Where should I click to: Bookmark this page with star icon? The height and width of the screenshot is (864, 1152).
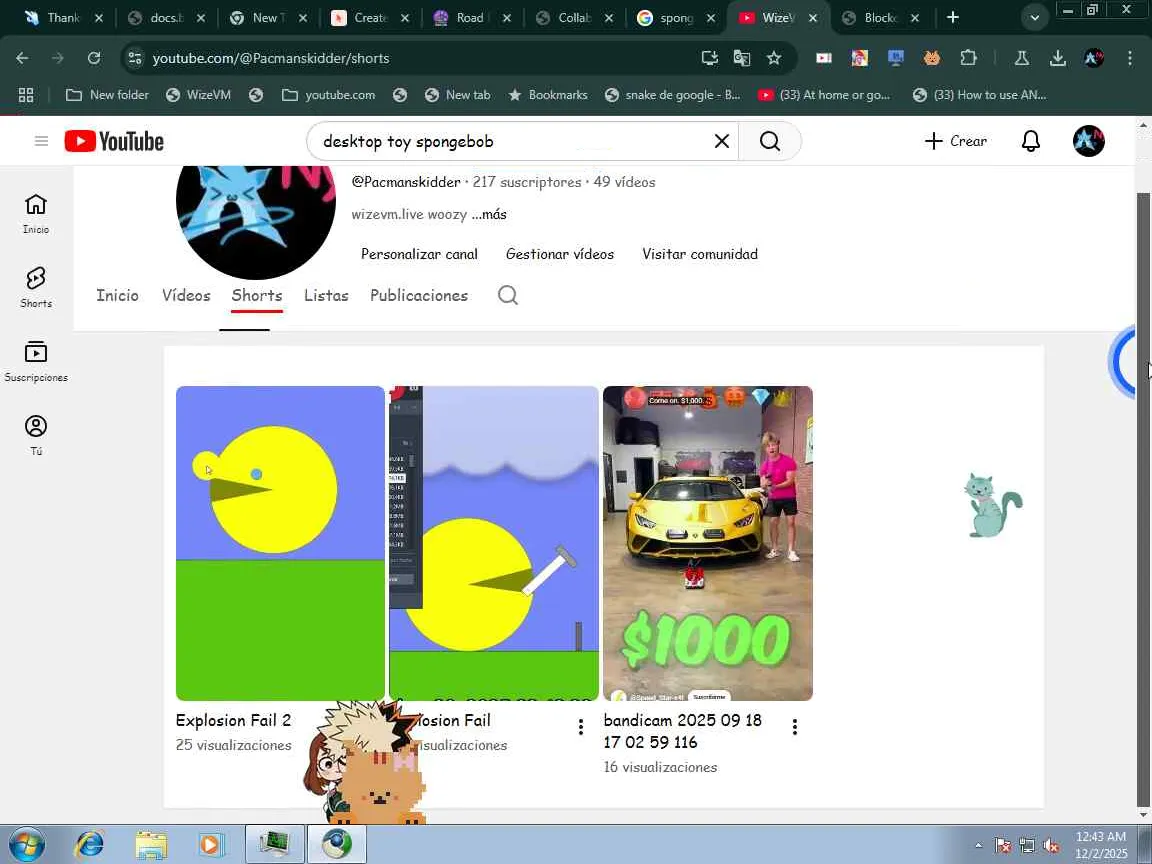pyautogui.click(x=774, y=58)
